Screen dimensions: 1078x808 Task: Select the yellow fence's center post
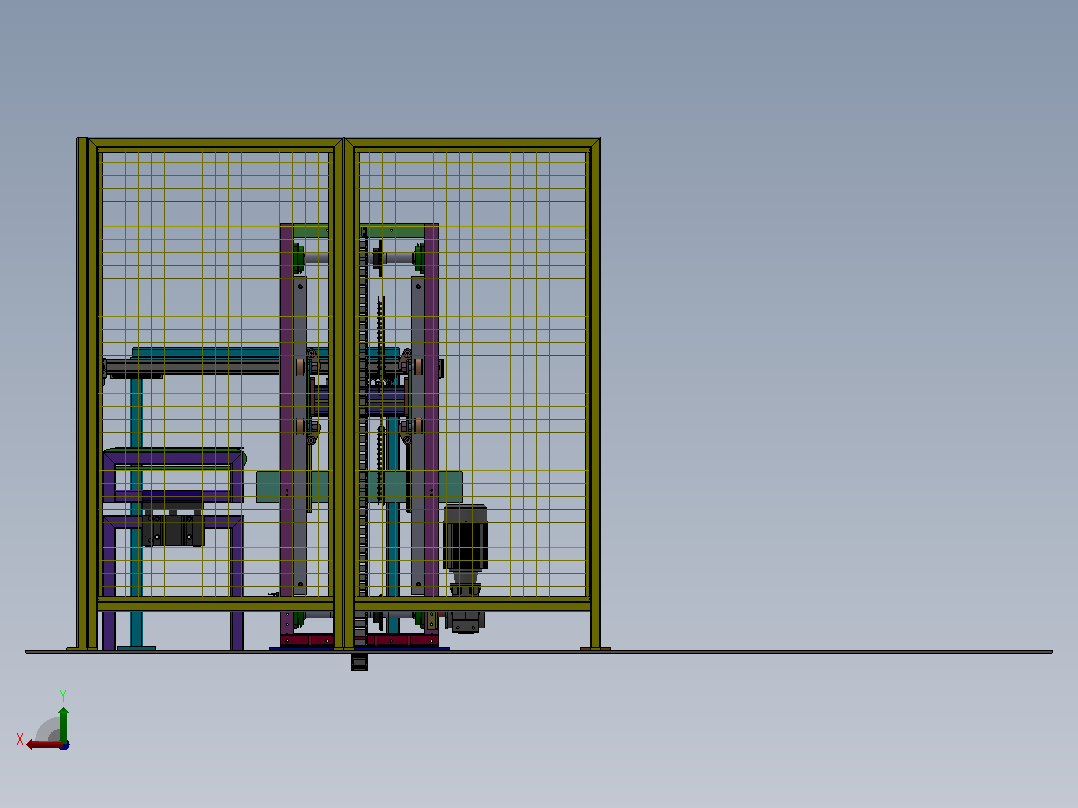(x=344, y=393)
